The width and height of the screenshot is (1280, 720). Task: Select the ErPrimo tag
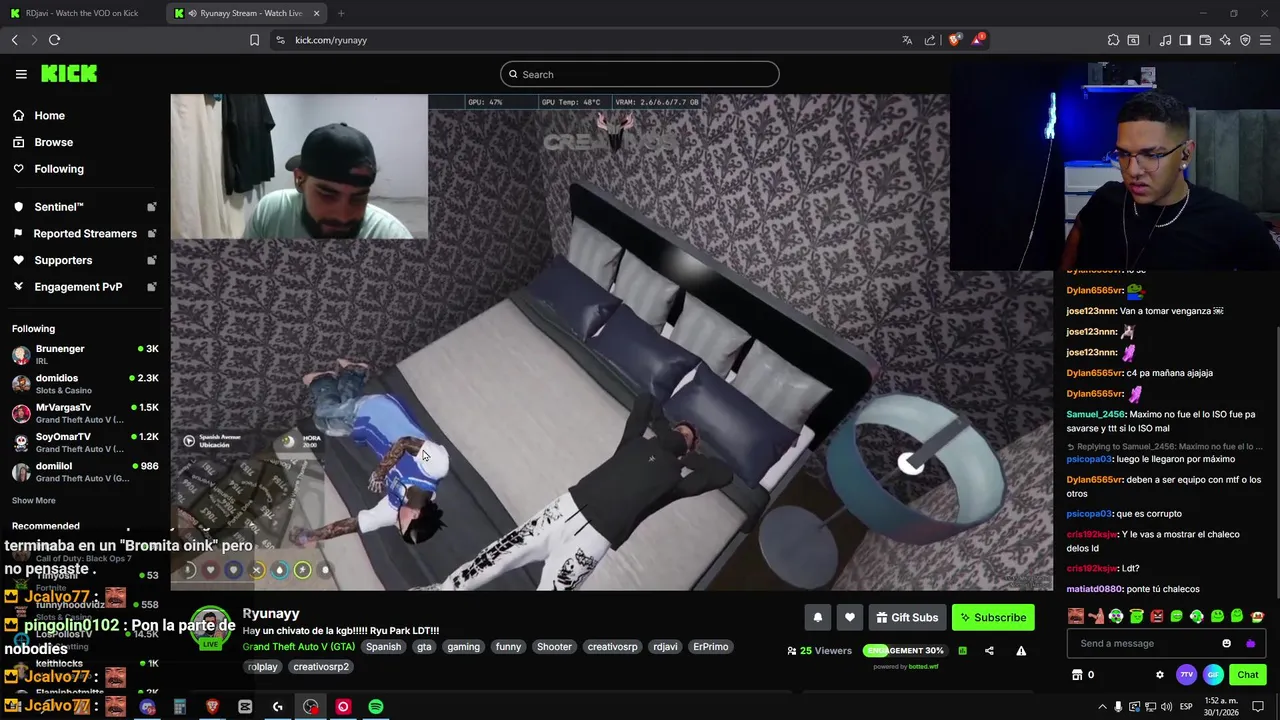pyautogui.click(x=710, y=647)
